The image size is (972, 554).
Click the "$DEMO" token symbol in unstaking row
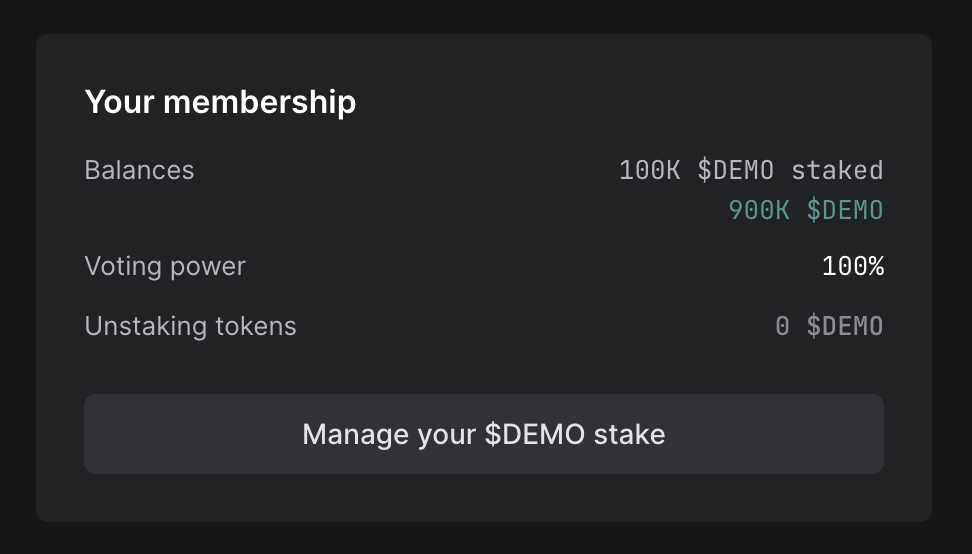pos(845,326)
